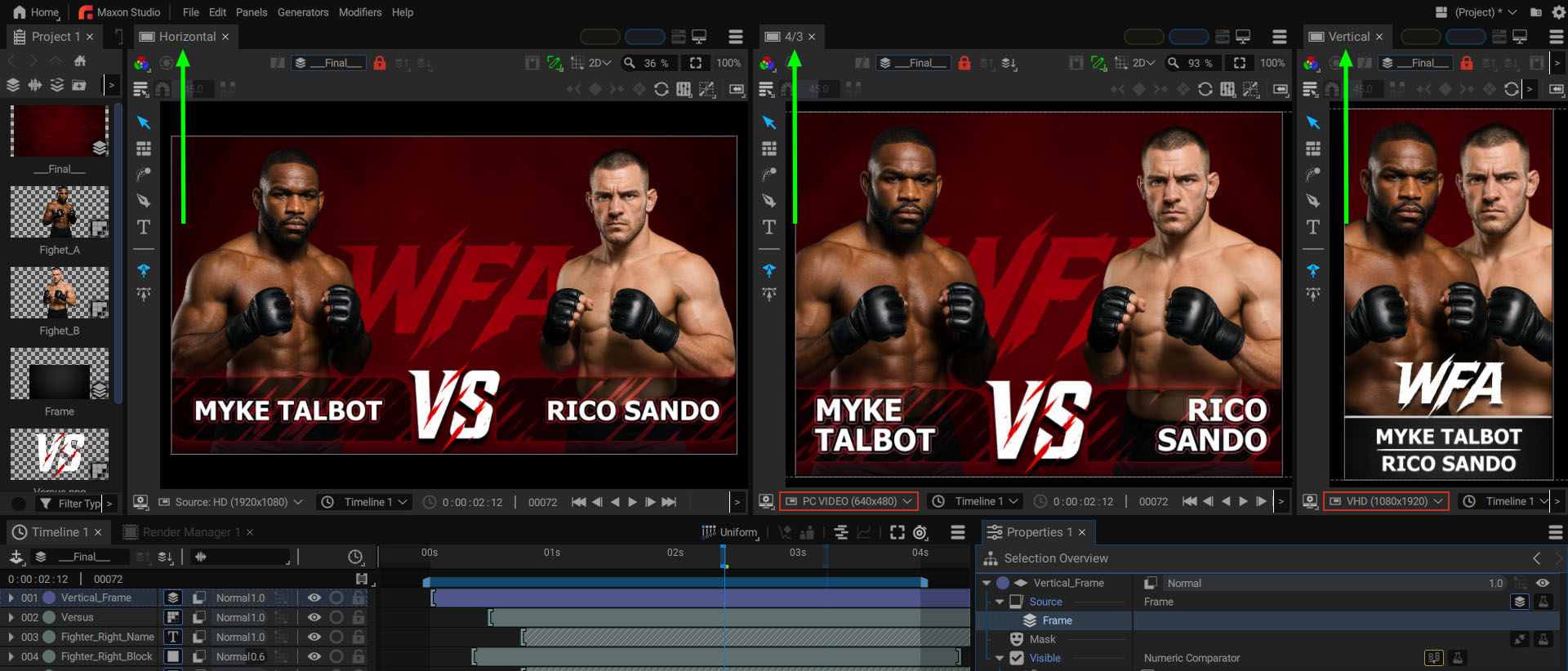Click the 100% zoom button in Horizontal viewer
The image size is (1568, 671).
click(x=728, y=63)
